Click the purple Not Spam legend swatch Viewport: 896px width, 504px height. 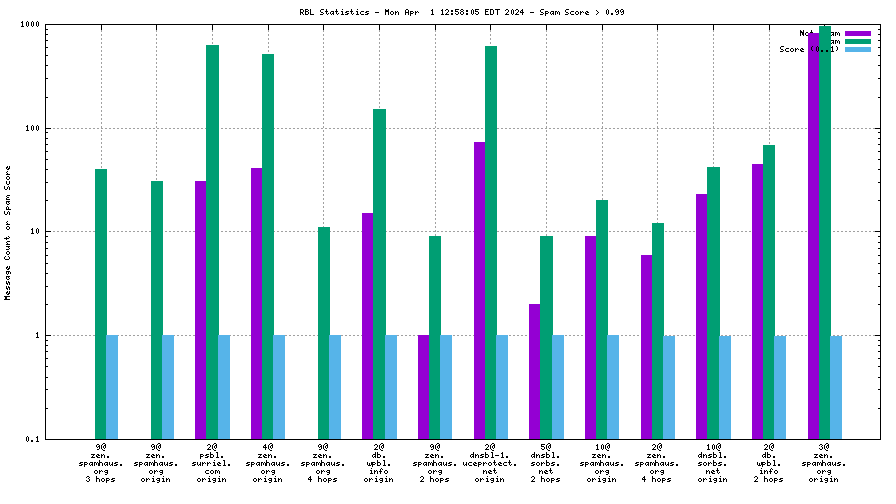coord(858,33)
